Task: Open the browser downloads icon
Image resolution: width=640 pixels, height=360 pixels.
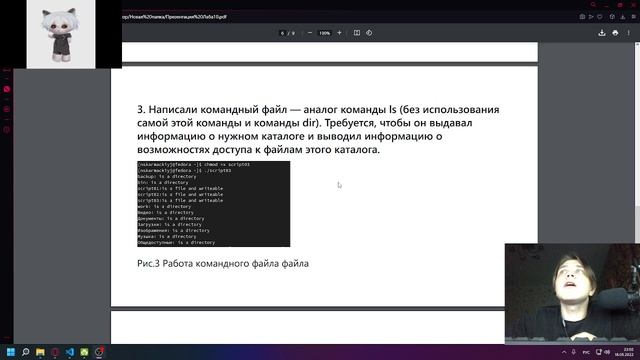Action: coord(622,17)
